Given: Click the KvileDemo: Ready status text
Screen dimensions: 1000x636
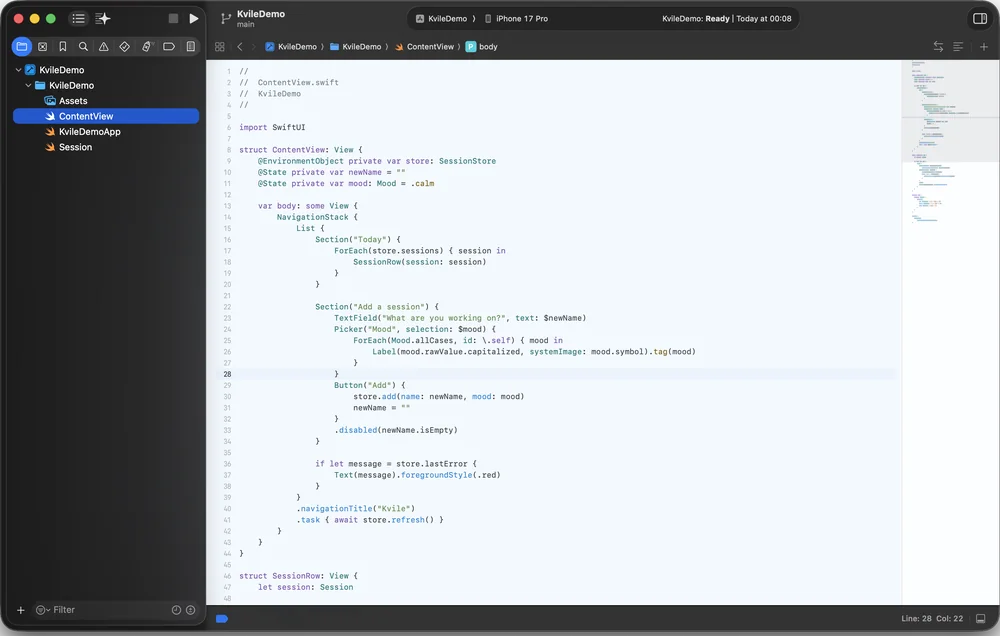Looking at the screenshot, I should point(695,18).
